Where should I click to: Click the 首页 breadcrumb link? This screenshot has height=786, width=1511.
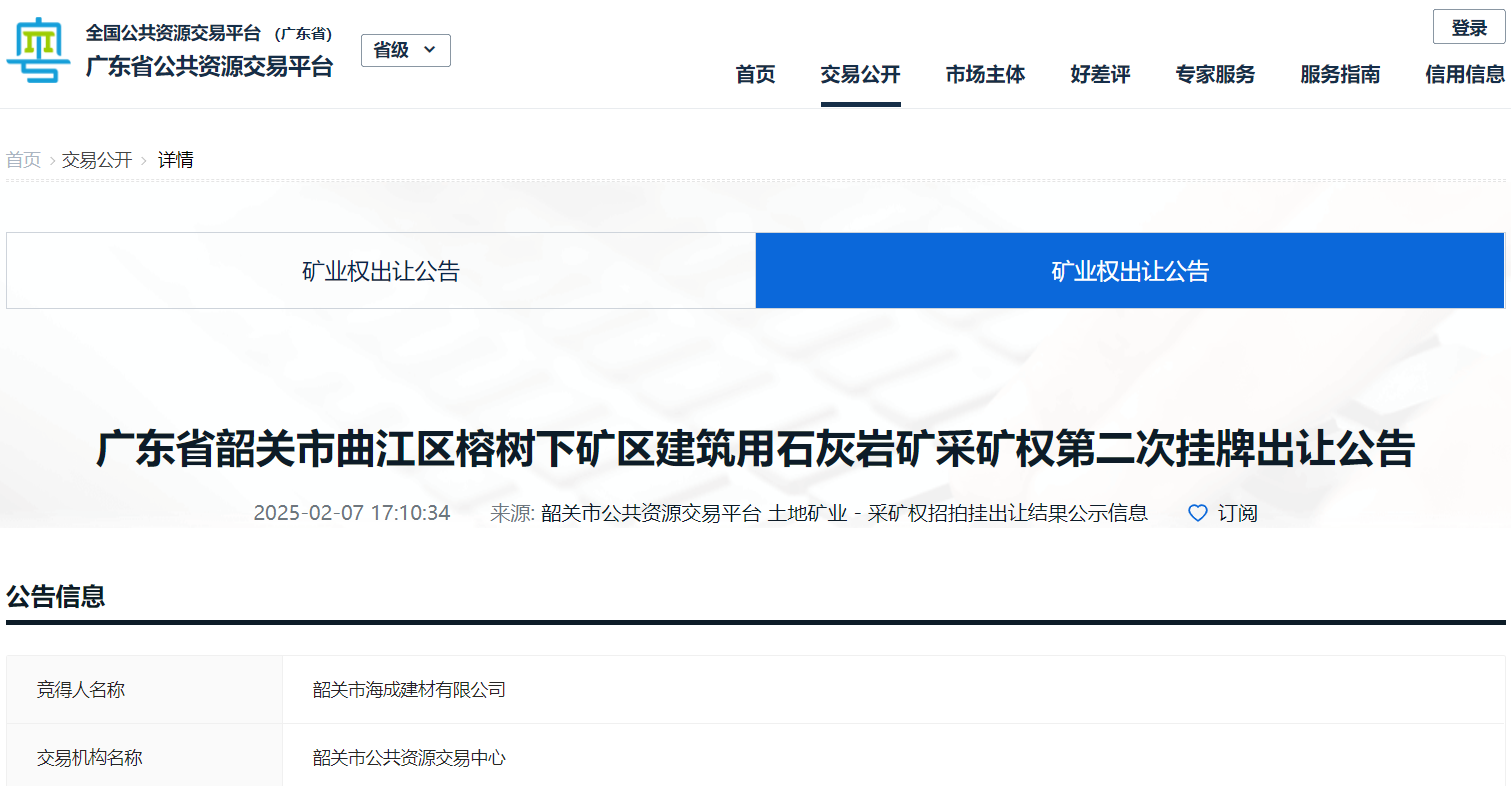click(24, 160)
